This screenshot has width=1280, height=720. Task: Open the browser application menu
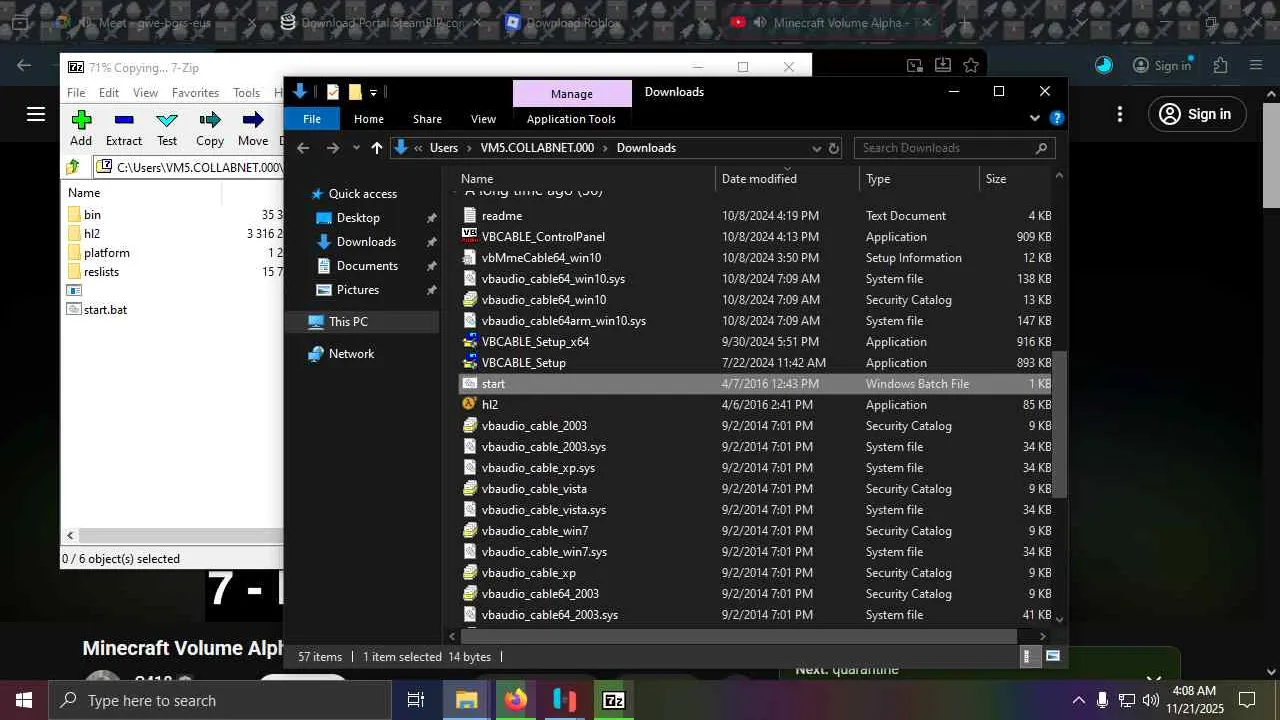pyautogui.click(x=1256, y=65)
